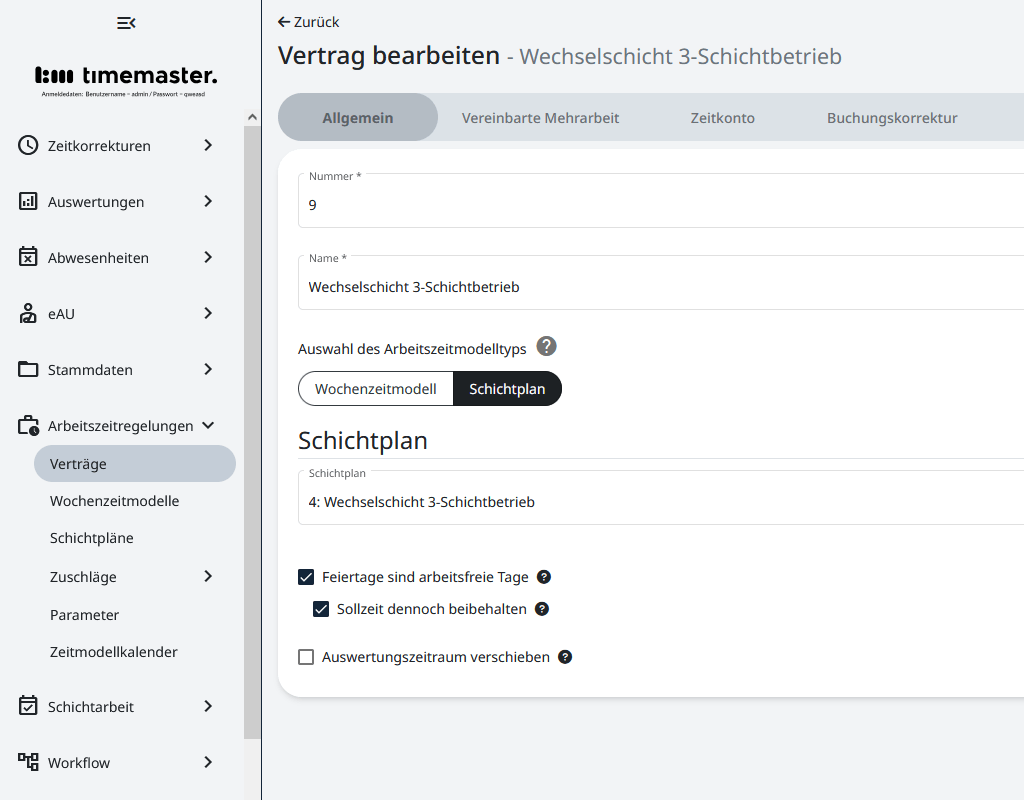The height and width of the screenshot is (800, 1024).
Task: Click the Stammdaten folder icon
Action: 27,369
